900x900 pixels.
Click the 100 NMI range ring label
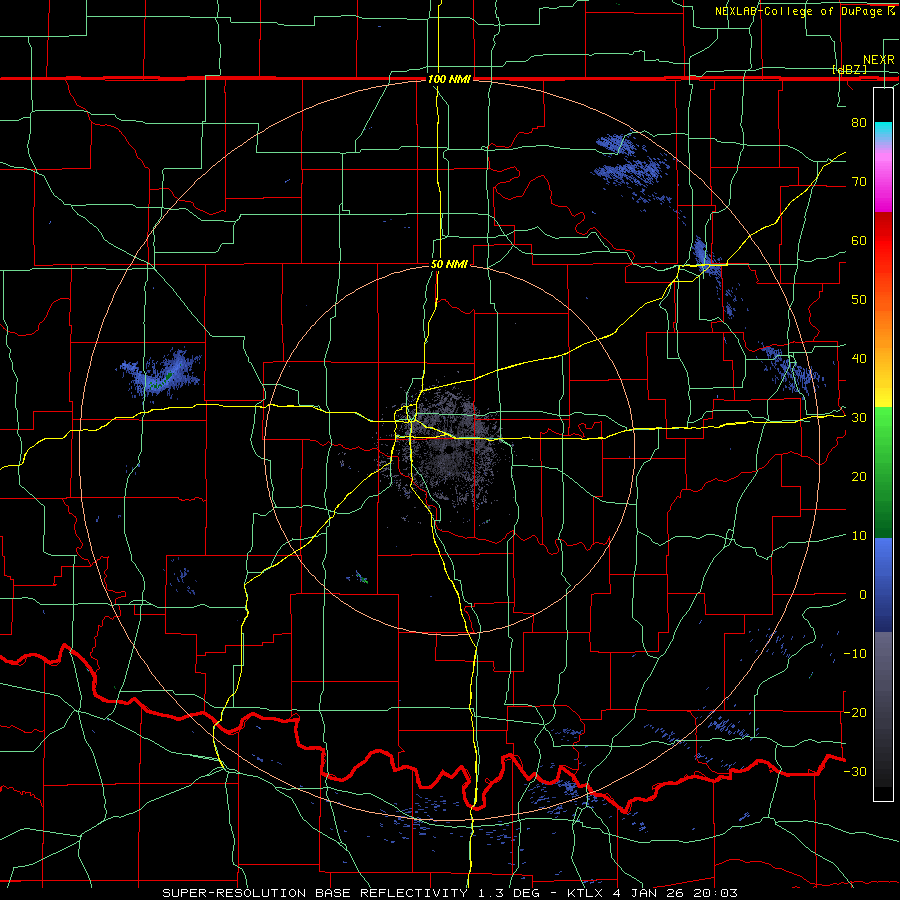[449, 79]
